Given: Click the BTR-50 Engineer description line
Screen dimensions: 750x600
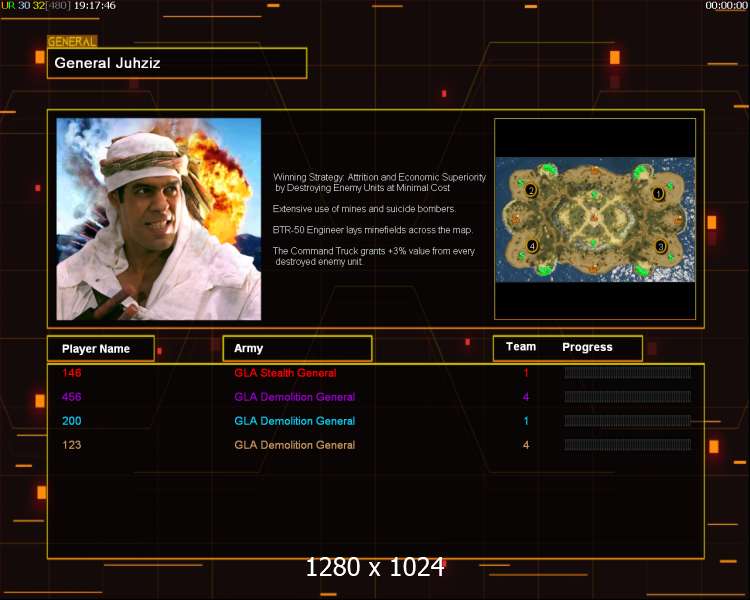Looking at the screenshot, I should pyautogui.click(x=373, y=230).
